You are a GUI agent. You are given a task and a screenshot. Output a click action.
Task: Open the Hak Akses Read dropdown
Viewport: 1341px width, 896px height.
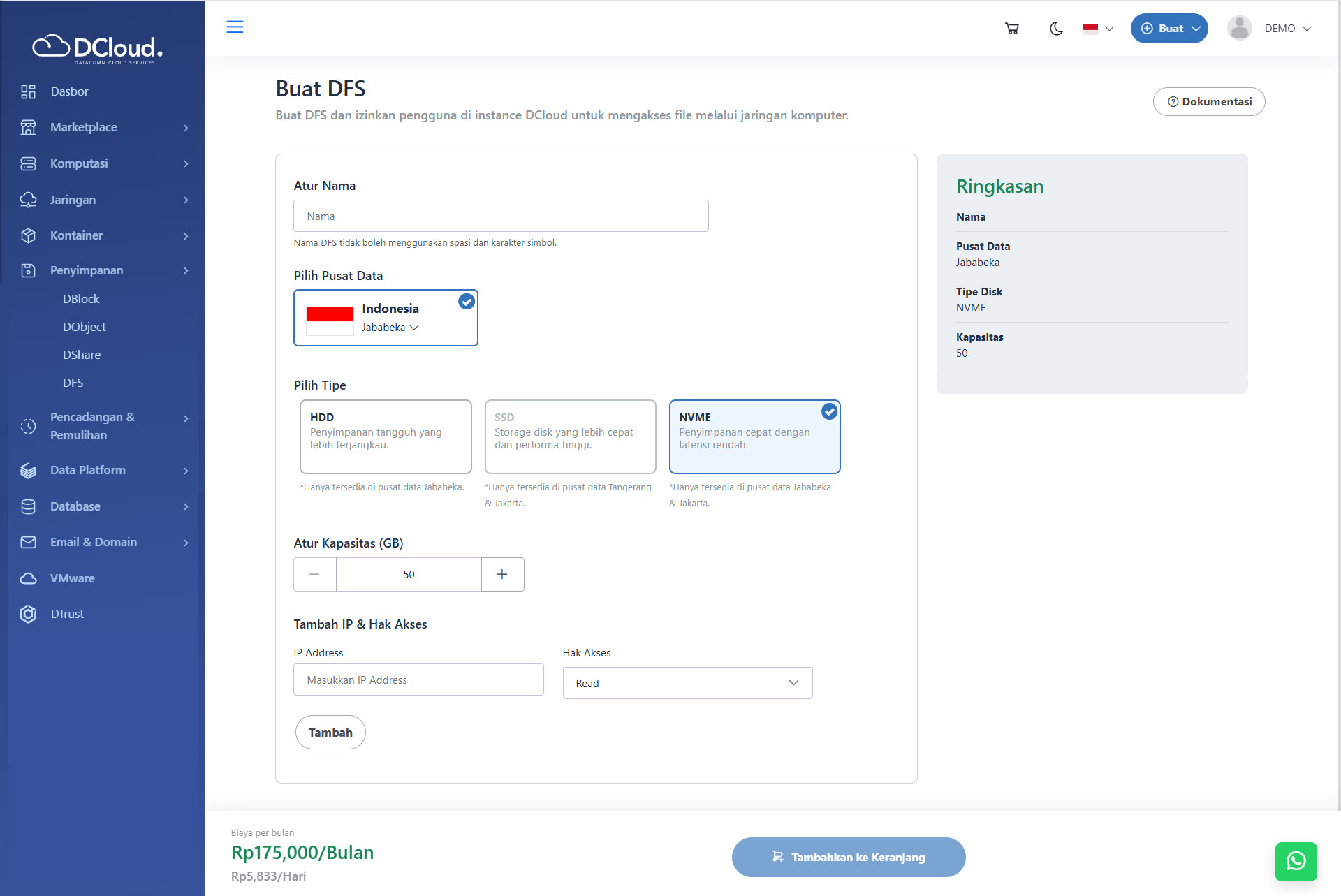(x=687, y=683)
